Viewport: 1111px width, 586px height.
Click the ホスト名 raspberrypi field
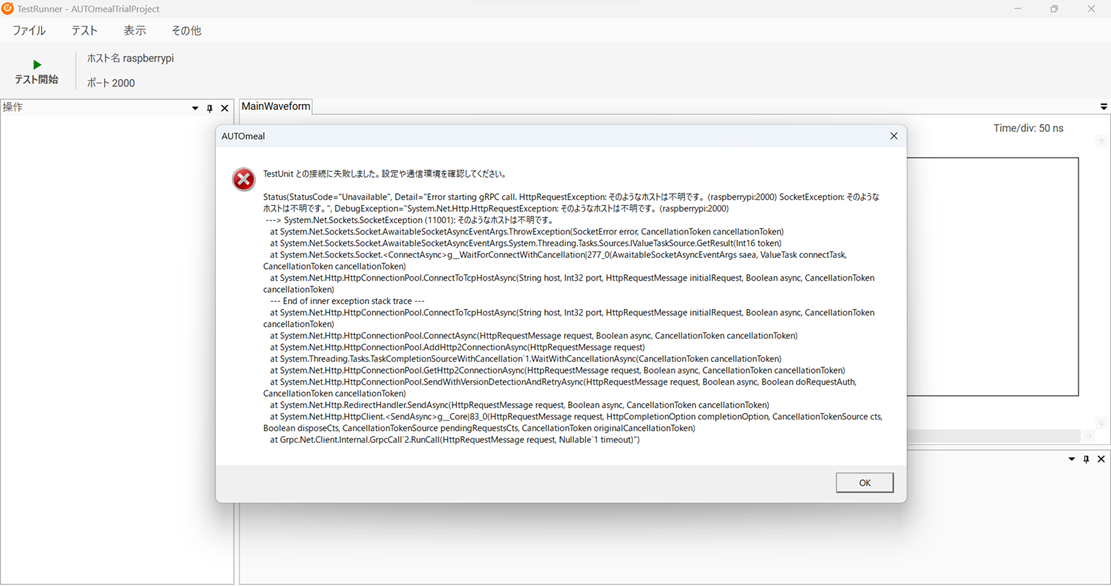[130, 59]
